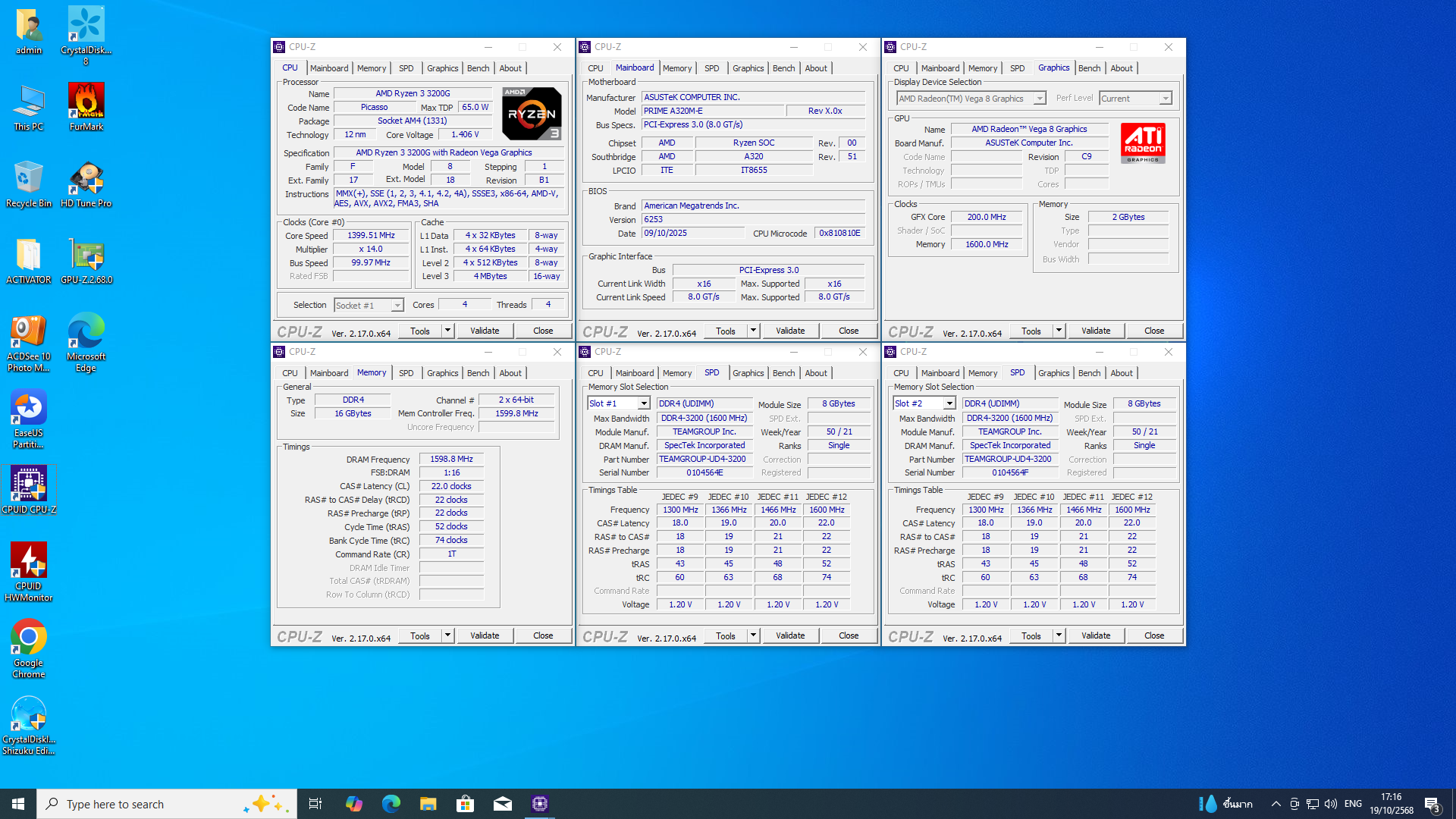Open Slot #2 memory slot dropdown
The image size is (1456, 819).
click(x=949, y=403)
